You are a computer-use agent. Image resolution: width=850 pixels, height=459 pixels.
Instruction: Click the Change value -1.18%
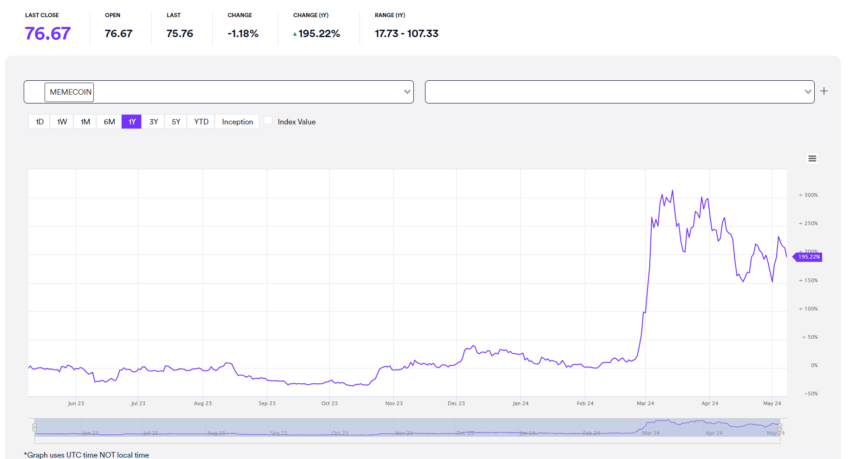(x=243, y=34)
